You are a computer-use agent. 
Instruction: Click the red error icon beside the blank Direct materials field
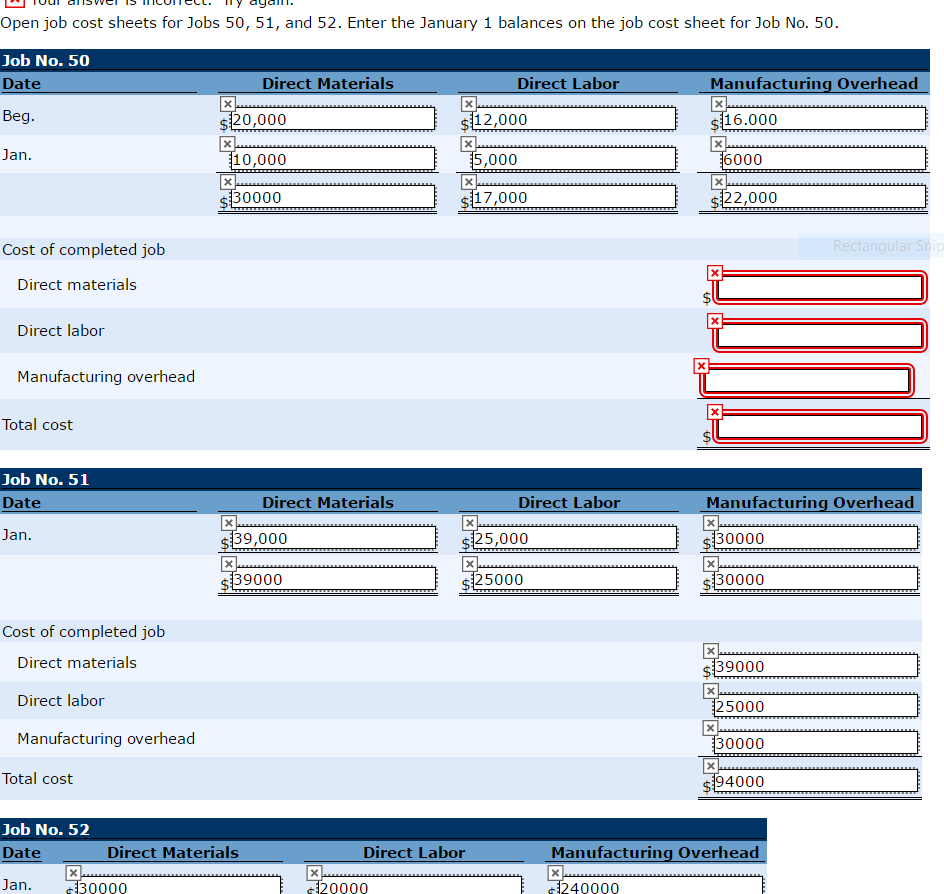point(714,272)
